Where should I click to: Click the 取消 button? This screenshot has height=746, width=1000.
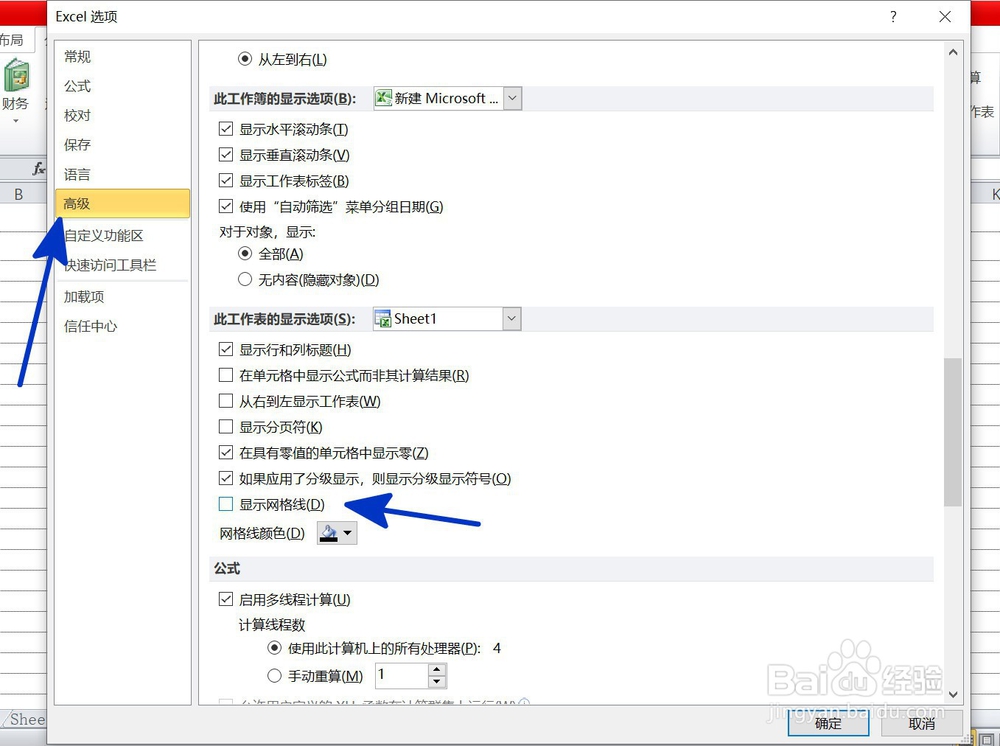(921, 723)
